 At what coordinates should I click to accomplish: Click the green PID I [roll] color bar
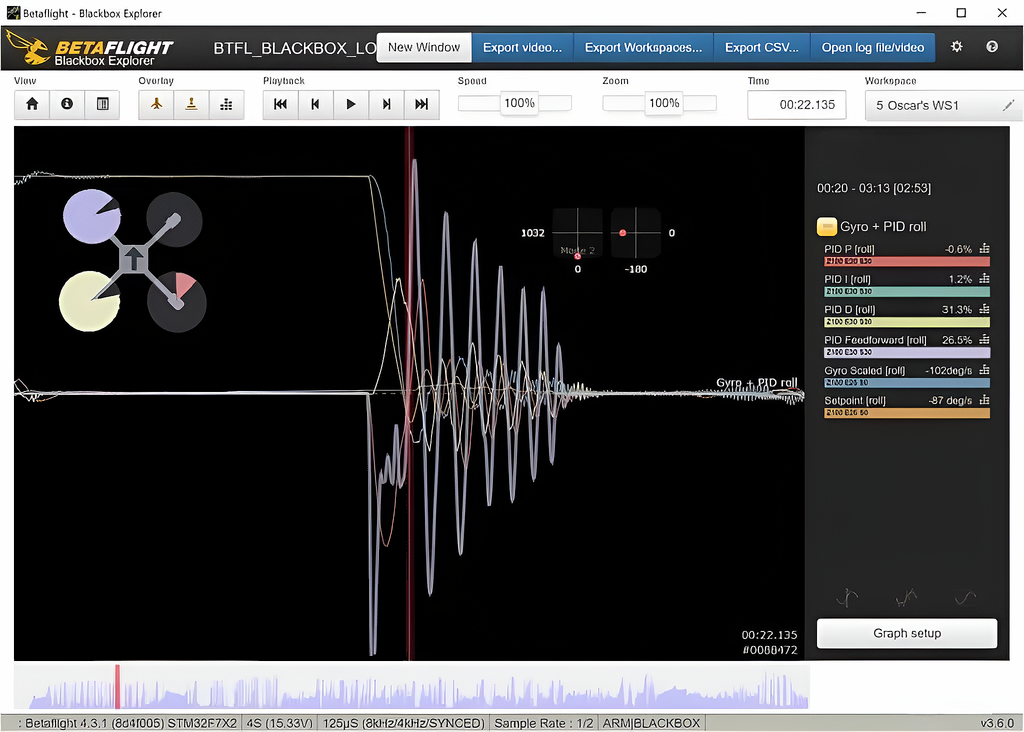pyautogui.click(x=907, y=291)
